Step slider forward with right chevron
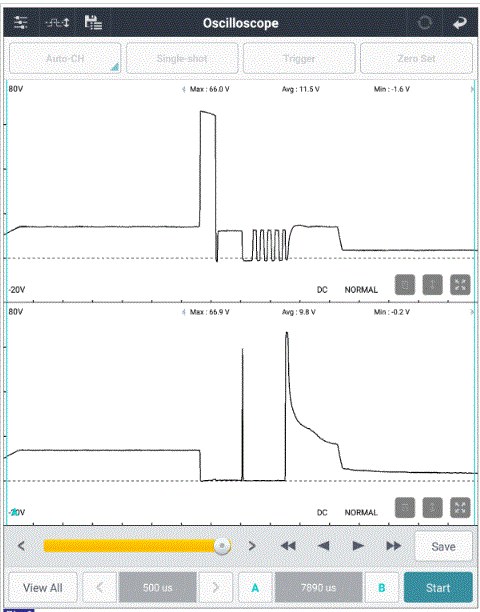The height and width of the screenshot is (612, 480). [x=252, y=546]
